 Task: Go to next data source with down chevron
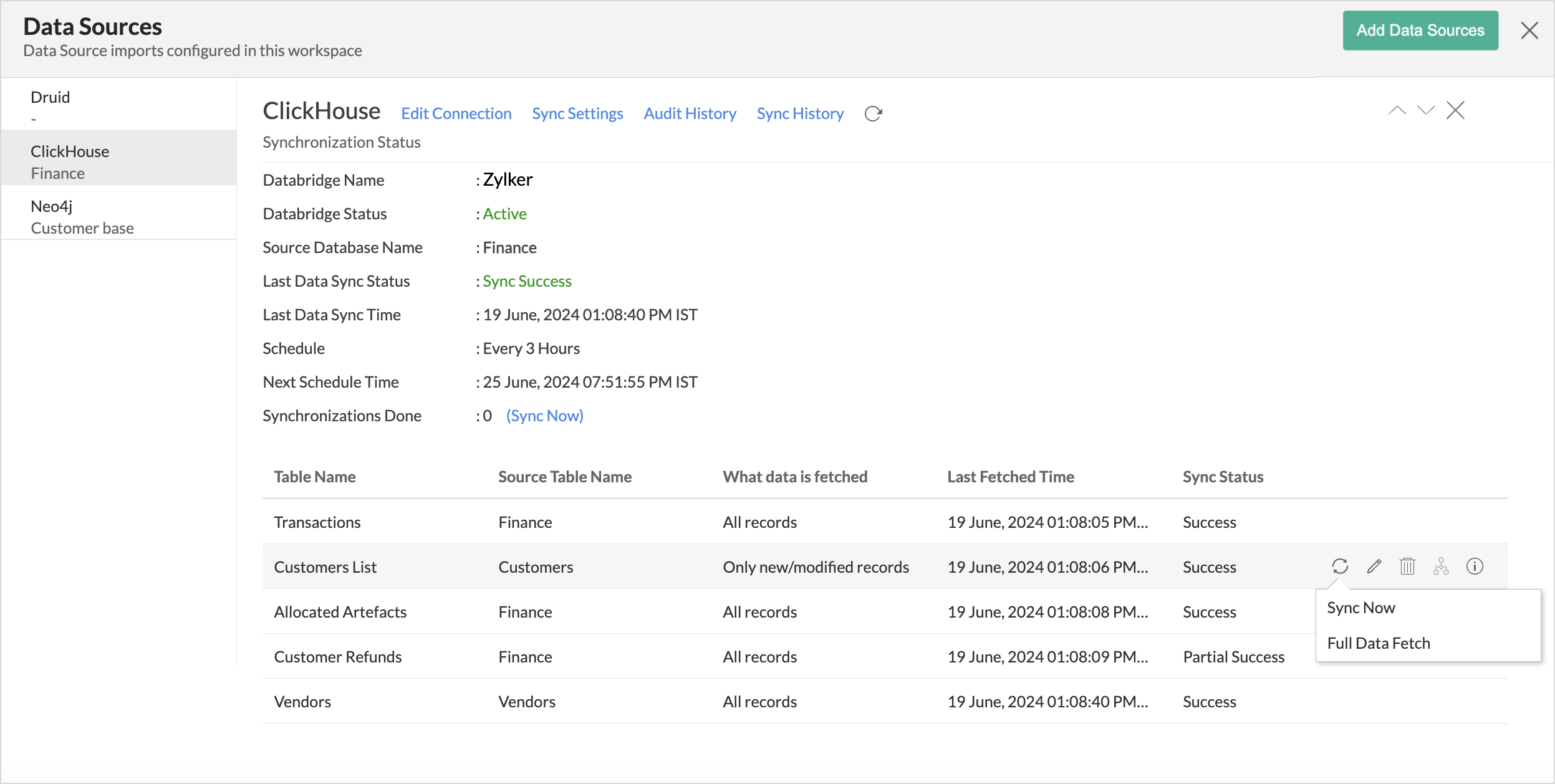point(1426,110)
